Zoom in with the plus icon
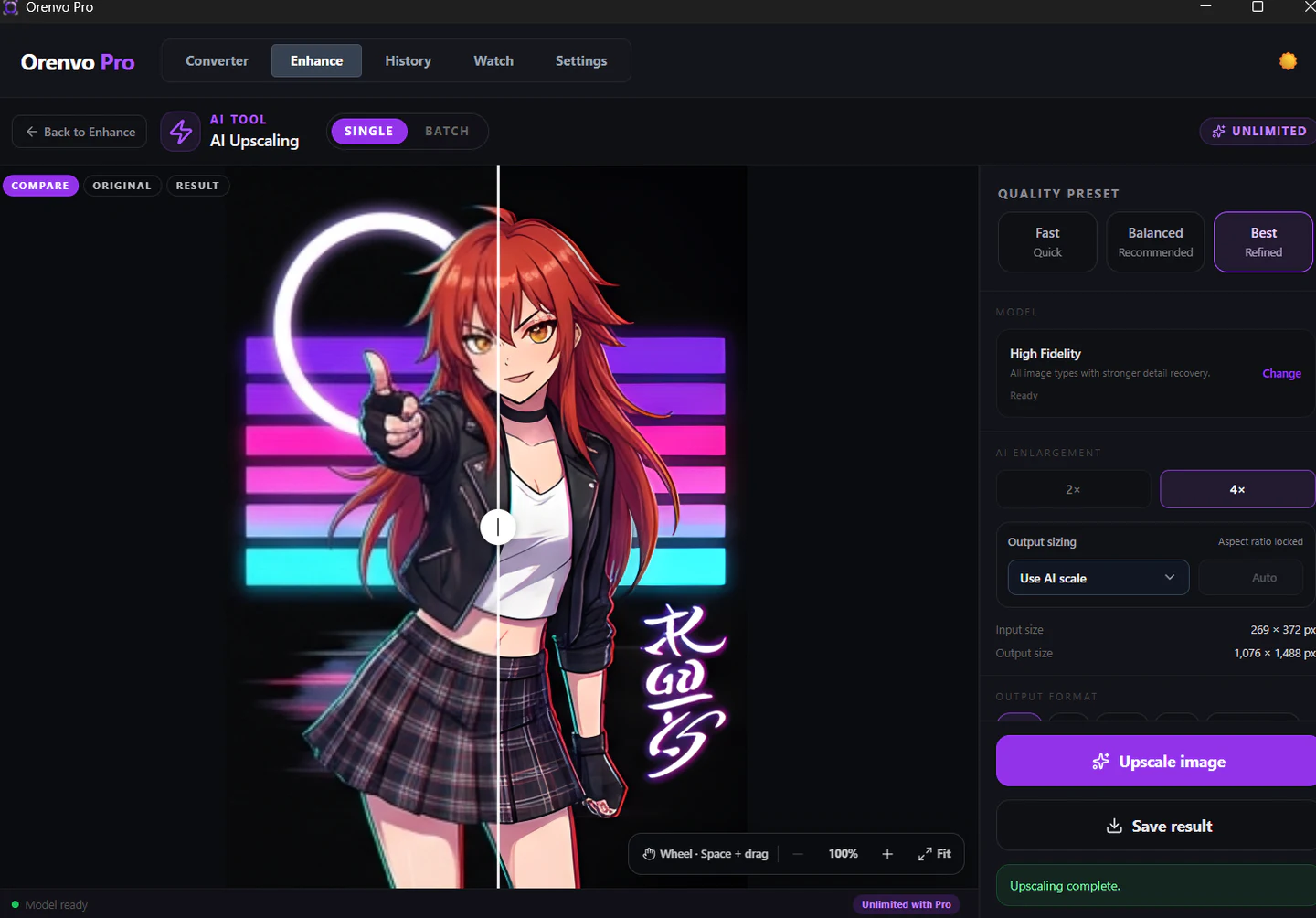The image size is (1316, 918). [x=886, y=854]
